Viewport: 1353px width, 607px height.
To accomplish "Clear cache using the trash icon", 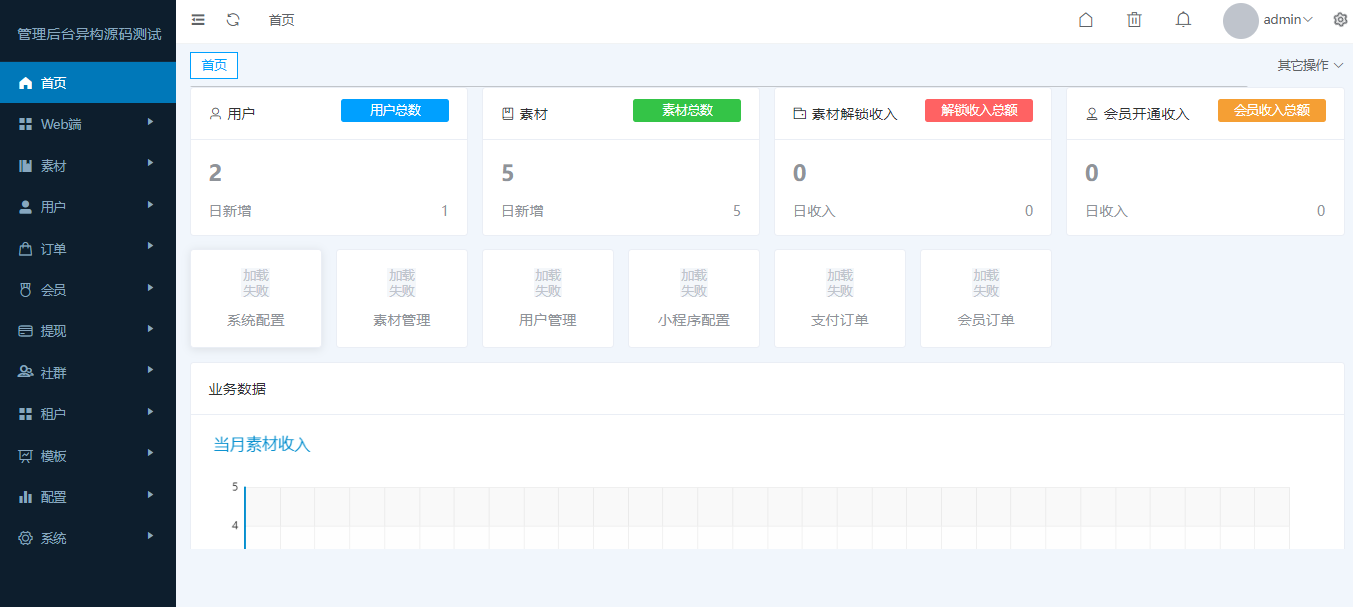I will click(1134, 19).
